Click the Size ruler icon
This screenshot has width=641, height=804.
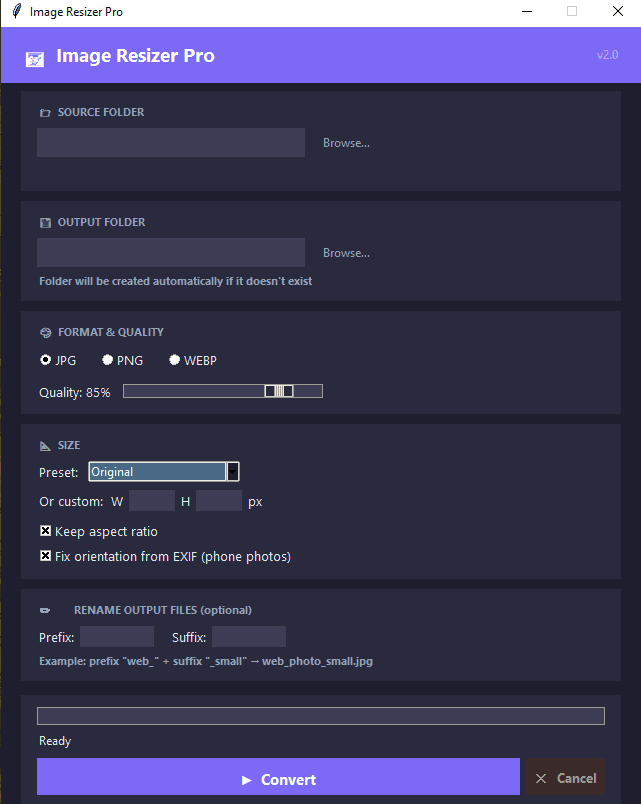tap(45, 446)
